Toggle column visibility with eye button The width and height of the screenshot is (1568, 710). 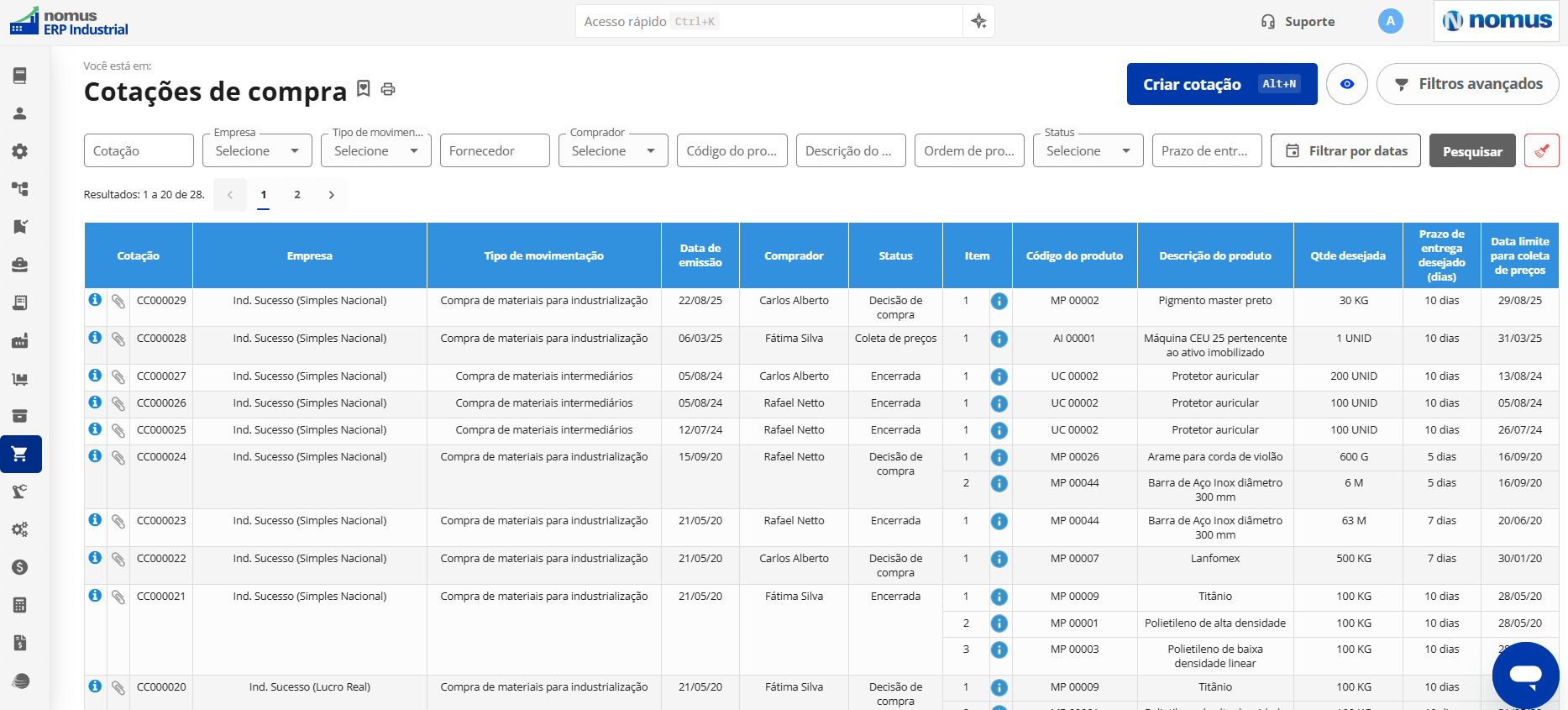[1347, 84]
